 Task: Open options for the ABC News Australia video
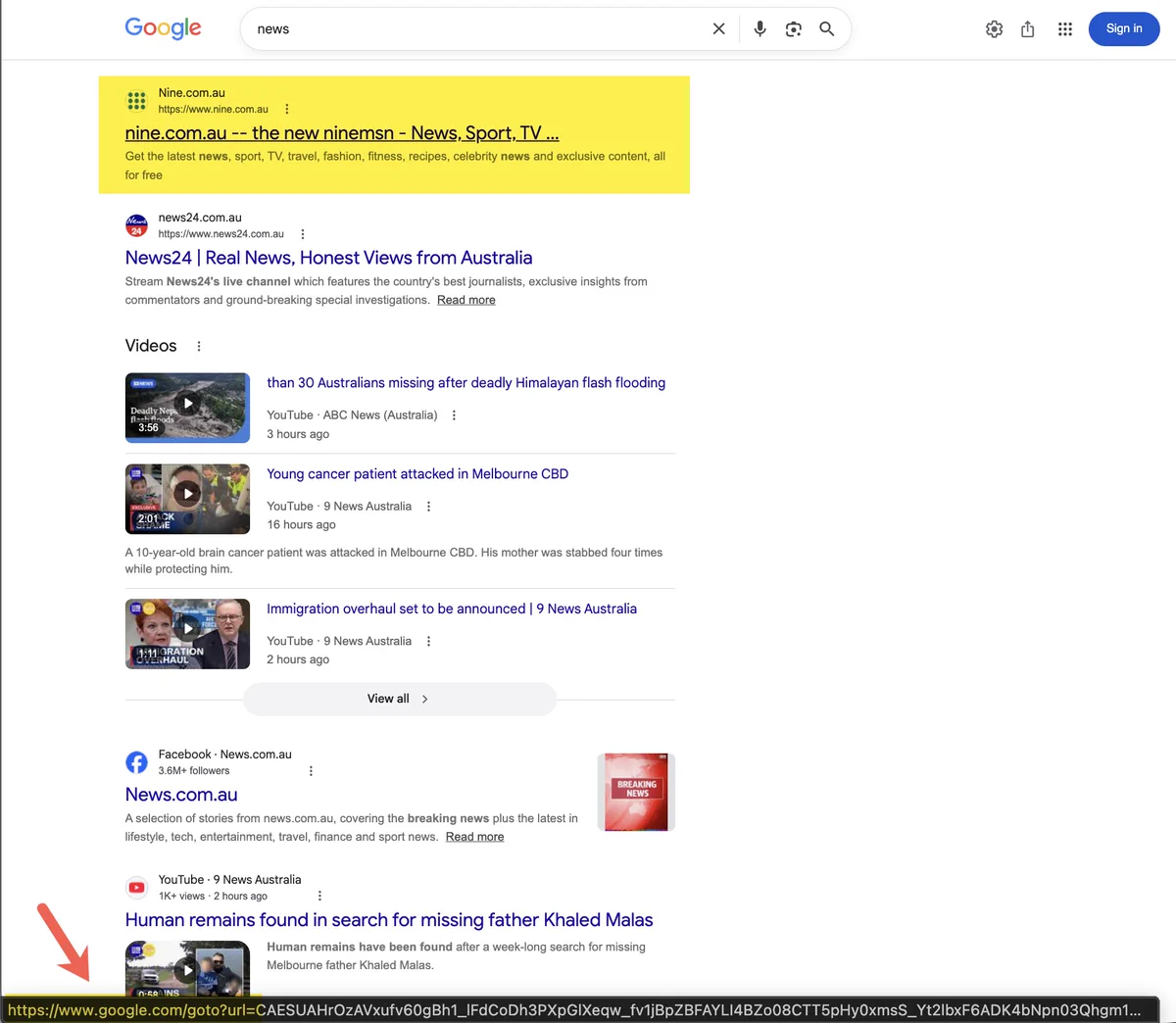[x=454, y=415]
